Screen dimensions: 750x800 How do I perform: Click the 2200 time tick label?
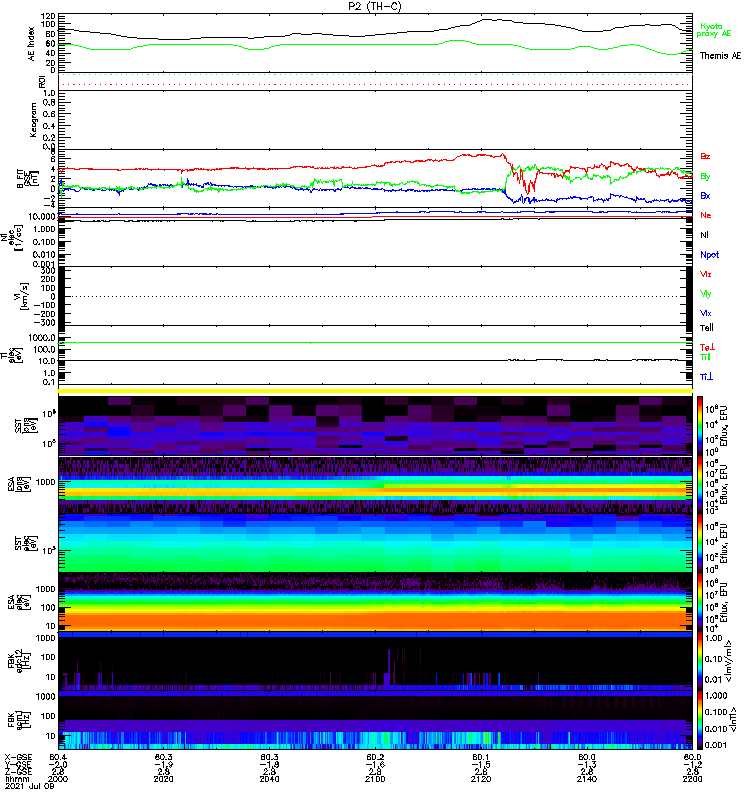click(x=692, y=779)
